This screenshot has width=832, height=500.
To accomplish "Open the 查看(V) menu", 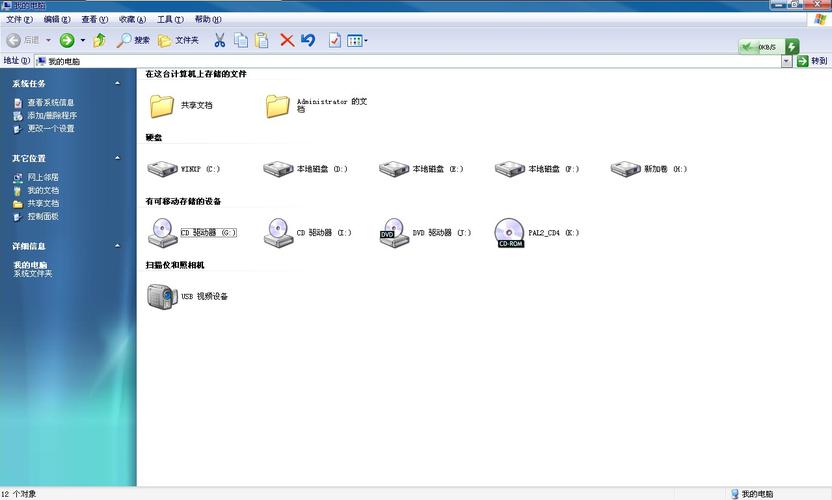I will (x=96, y=19).
